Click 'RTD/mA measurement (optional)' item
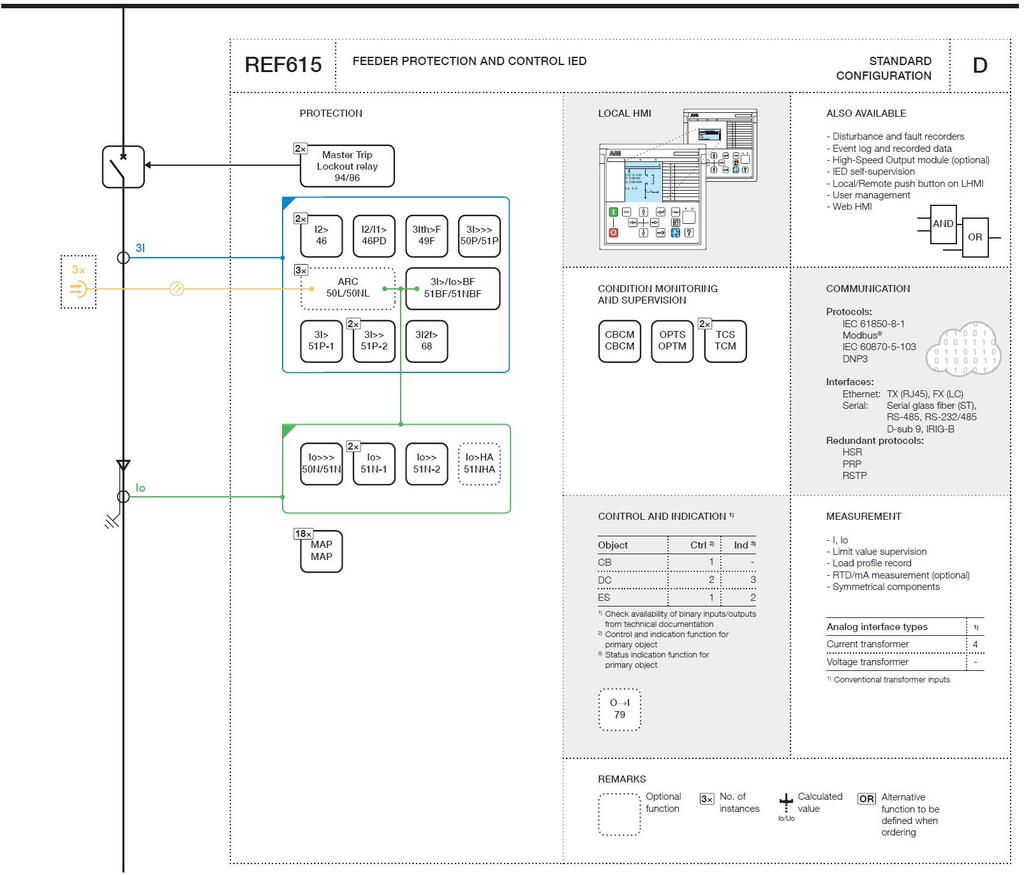 [x=898, y=575]
